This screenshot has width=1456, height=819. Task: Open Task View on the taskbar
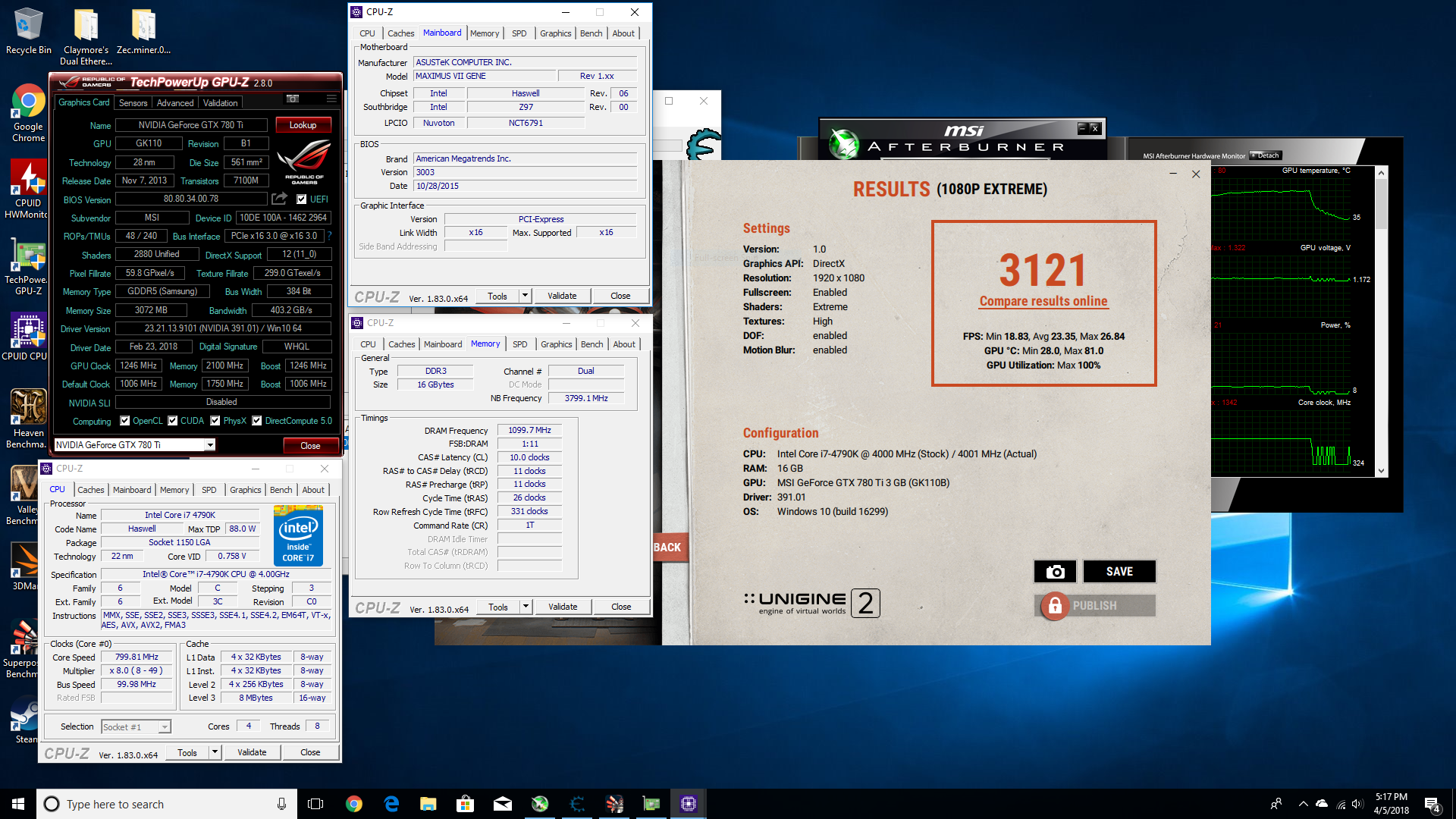[x=315, y=804]
